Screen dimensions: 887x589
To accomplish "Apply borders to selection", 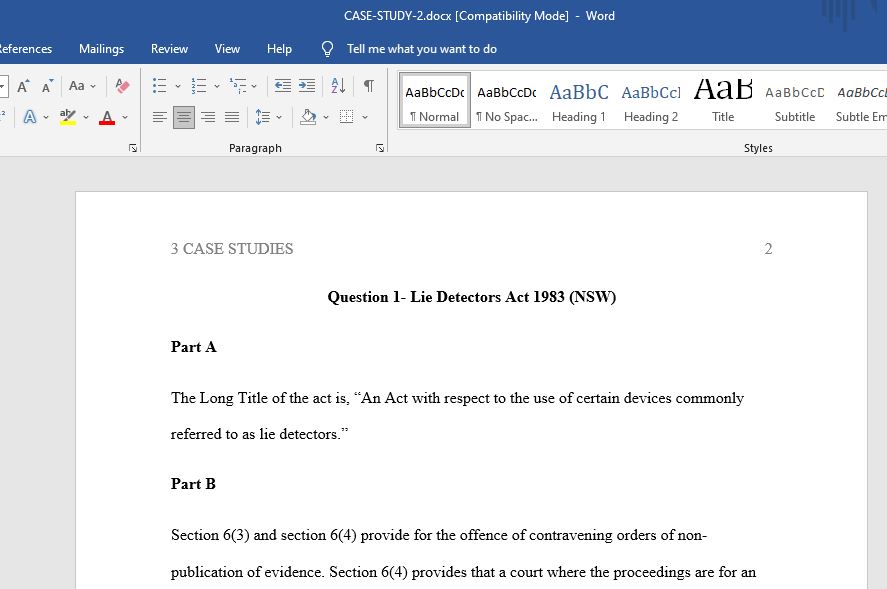I will tap(346, 117).
